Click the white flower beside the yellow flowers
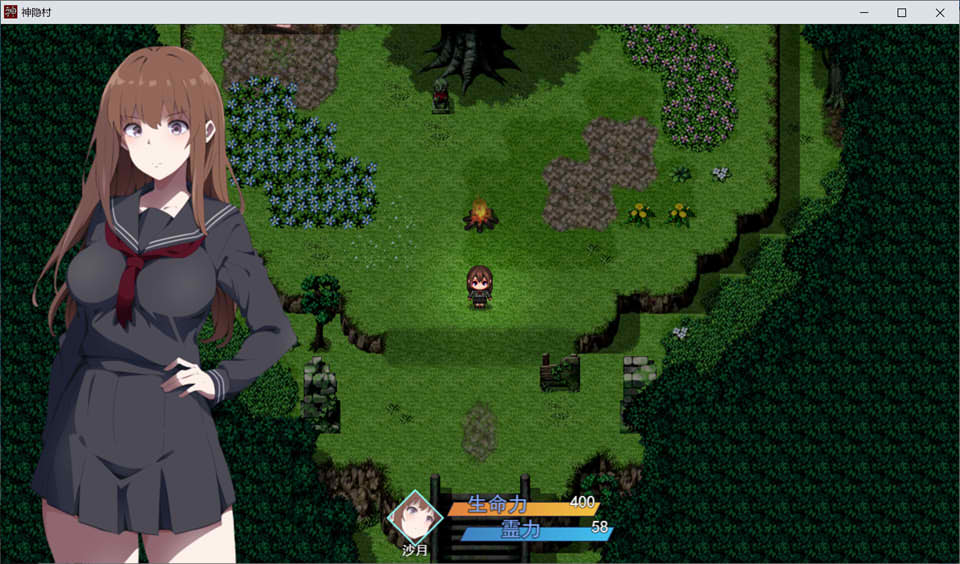The height and width of the screenshot is (564, 960). pyautogui.click(x=720, y=174)
